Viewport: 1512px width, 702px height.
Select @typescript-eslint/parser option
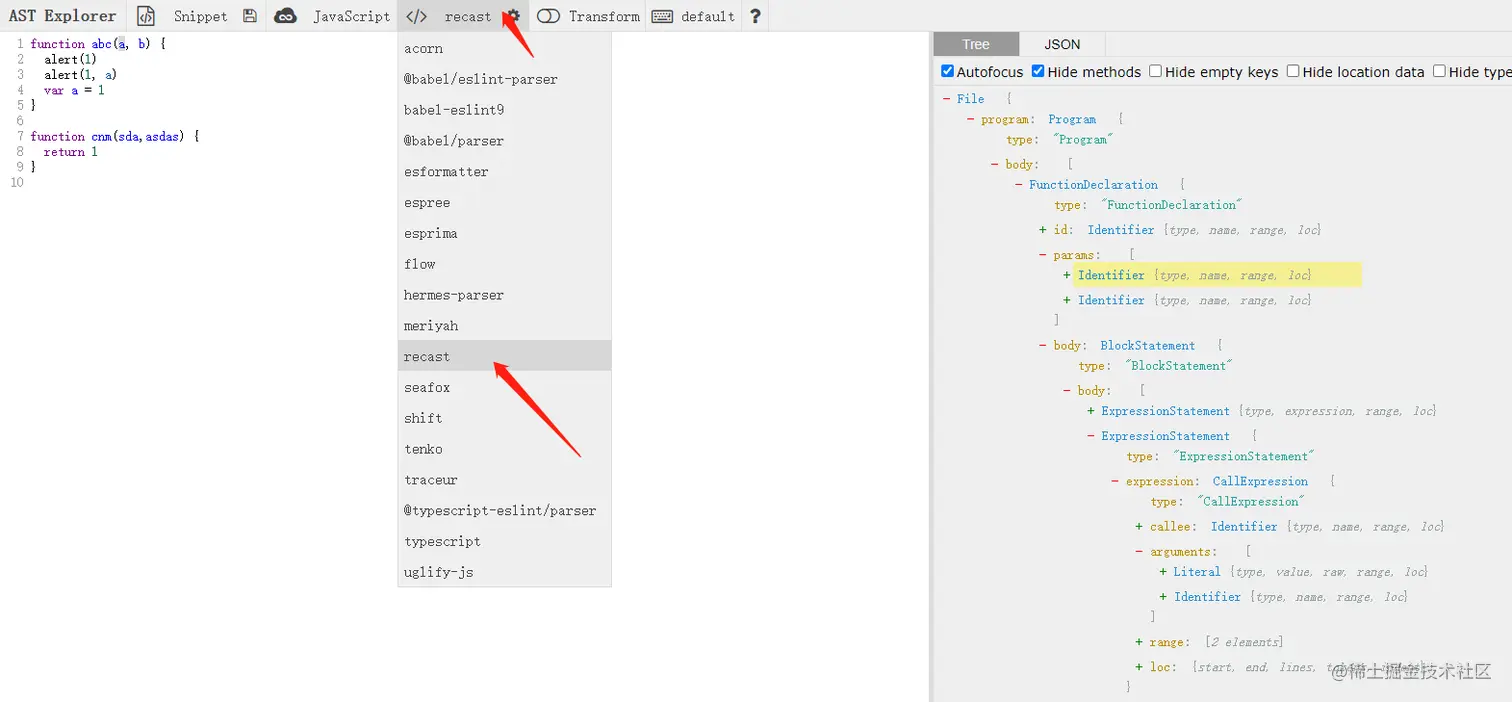coord(504,510)
